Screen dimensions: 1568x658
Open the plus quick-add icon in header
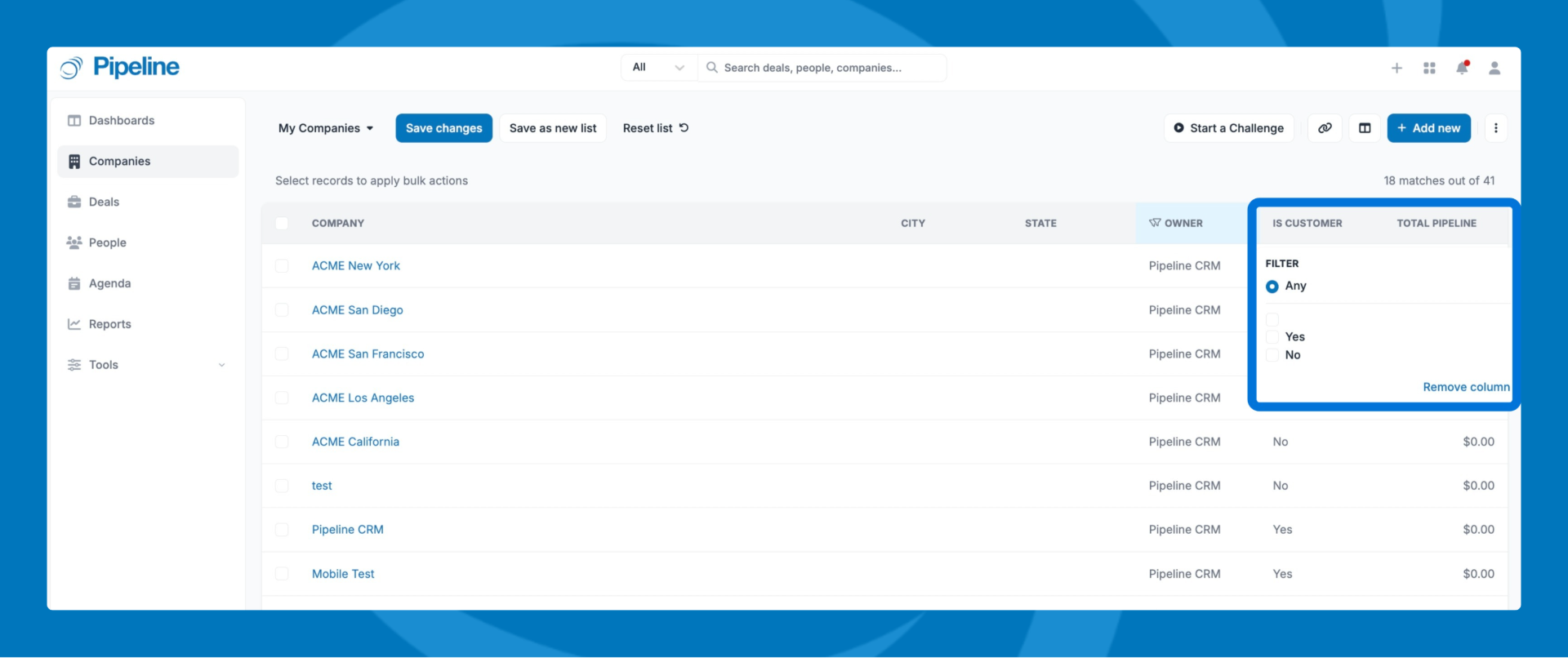(x=1396, y=69)
